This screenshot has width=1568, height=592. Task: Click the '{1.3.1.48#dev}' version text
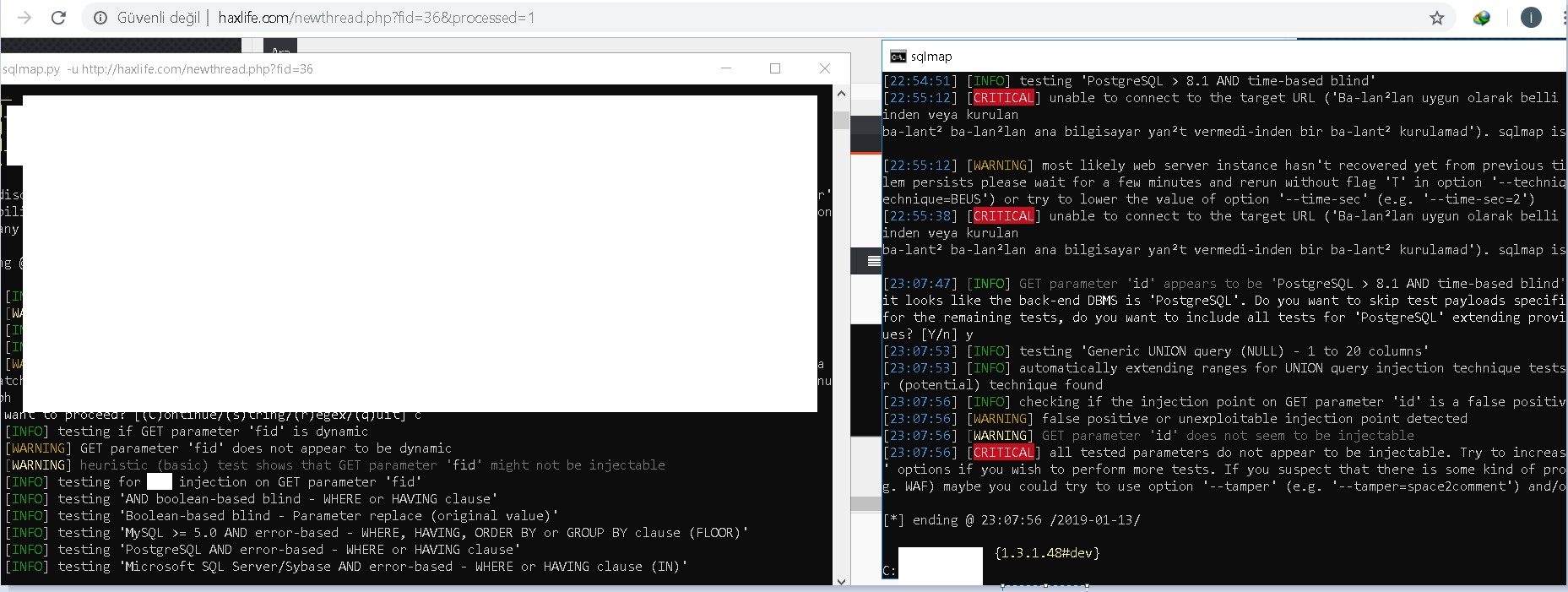coord(1048,553)
